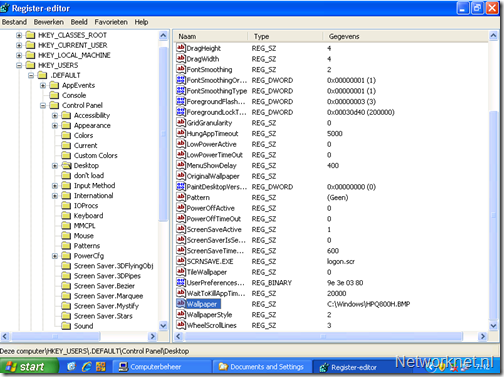Click the Pattern string value icon

click(180, 197)
